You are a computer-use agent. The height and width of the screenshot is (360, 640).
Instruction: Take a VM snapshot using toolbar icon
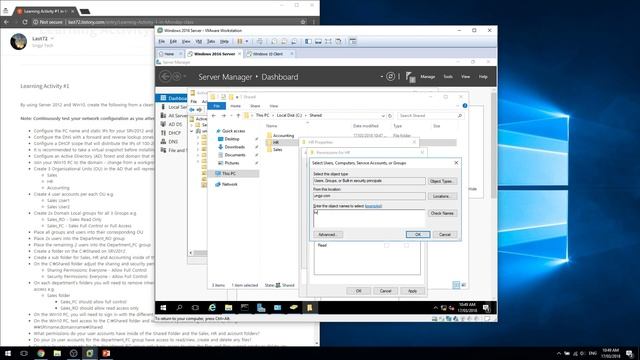pos(274,41)
